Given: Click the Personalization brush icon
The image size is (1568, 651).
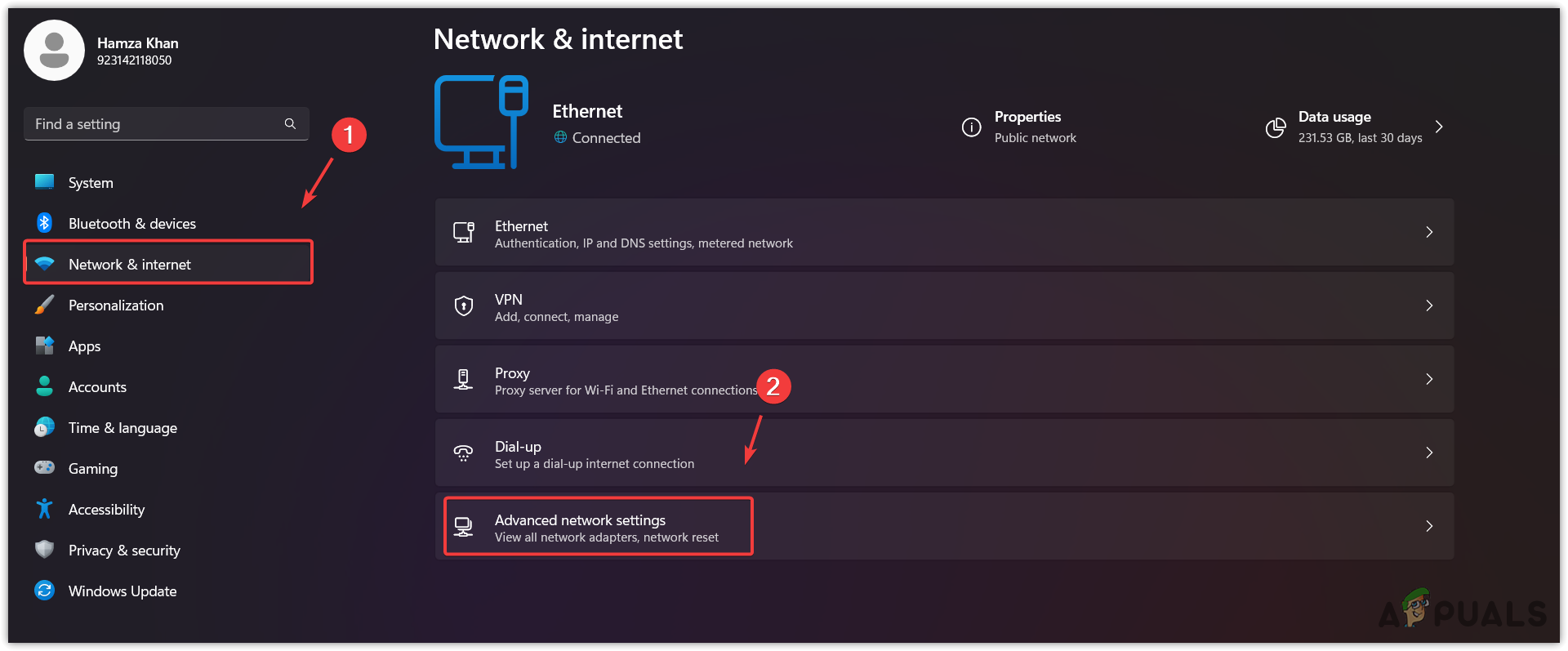Looking at the screenshot, I should coord(43,304).
